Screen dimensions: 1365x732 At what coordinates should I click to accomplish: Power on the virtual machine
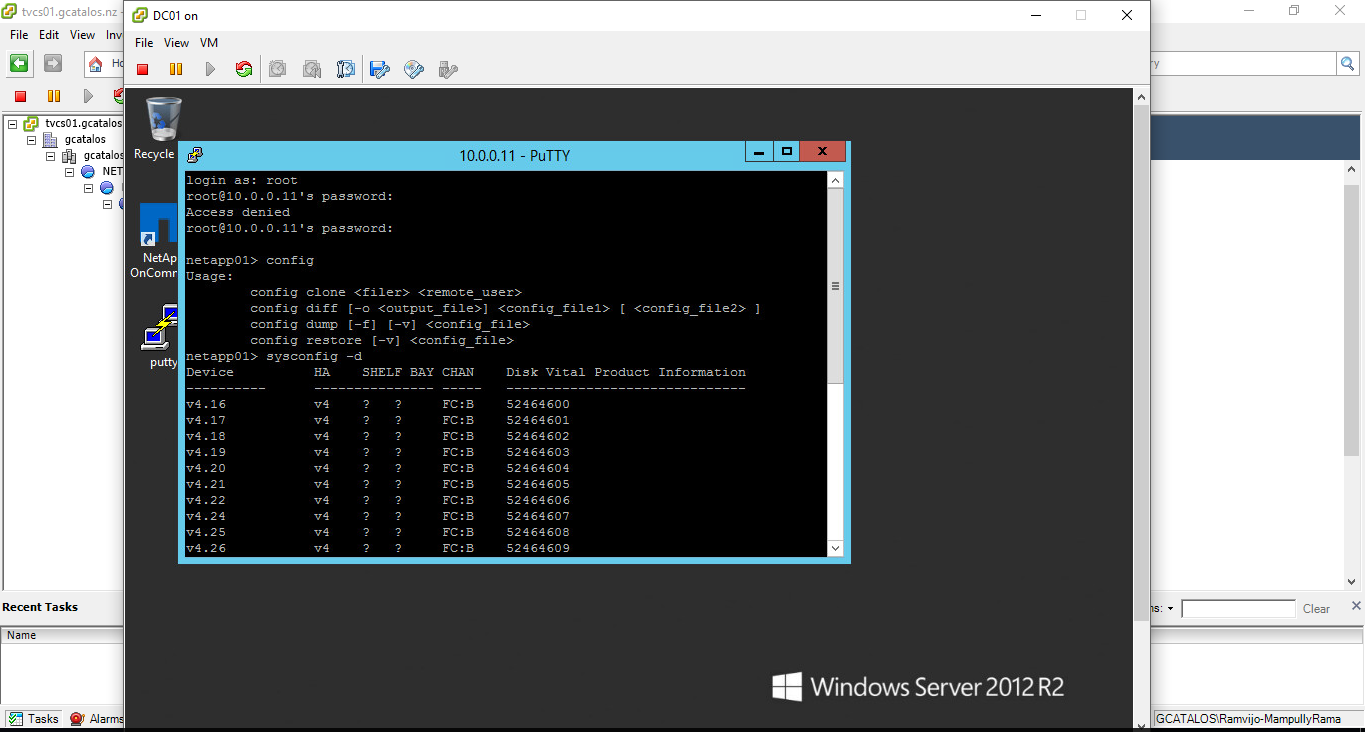coord(209,69)
